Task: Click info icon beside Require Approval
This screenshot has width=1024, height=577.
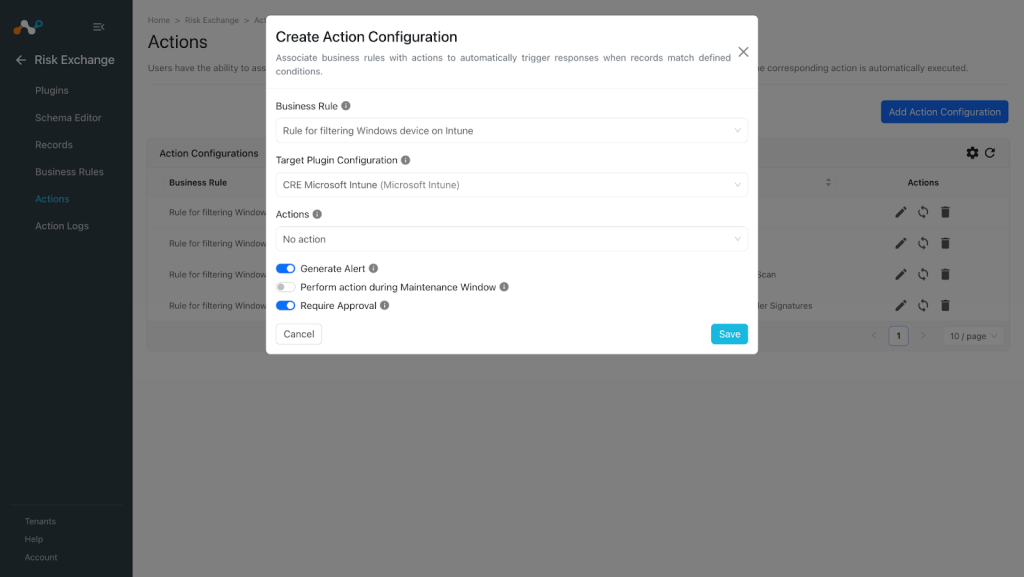Action: (385, 305)
